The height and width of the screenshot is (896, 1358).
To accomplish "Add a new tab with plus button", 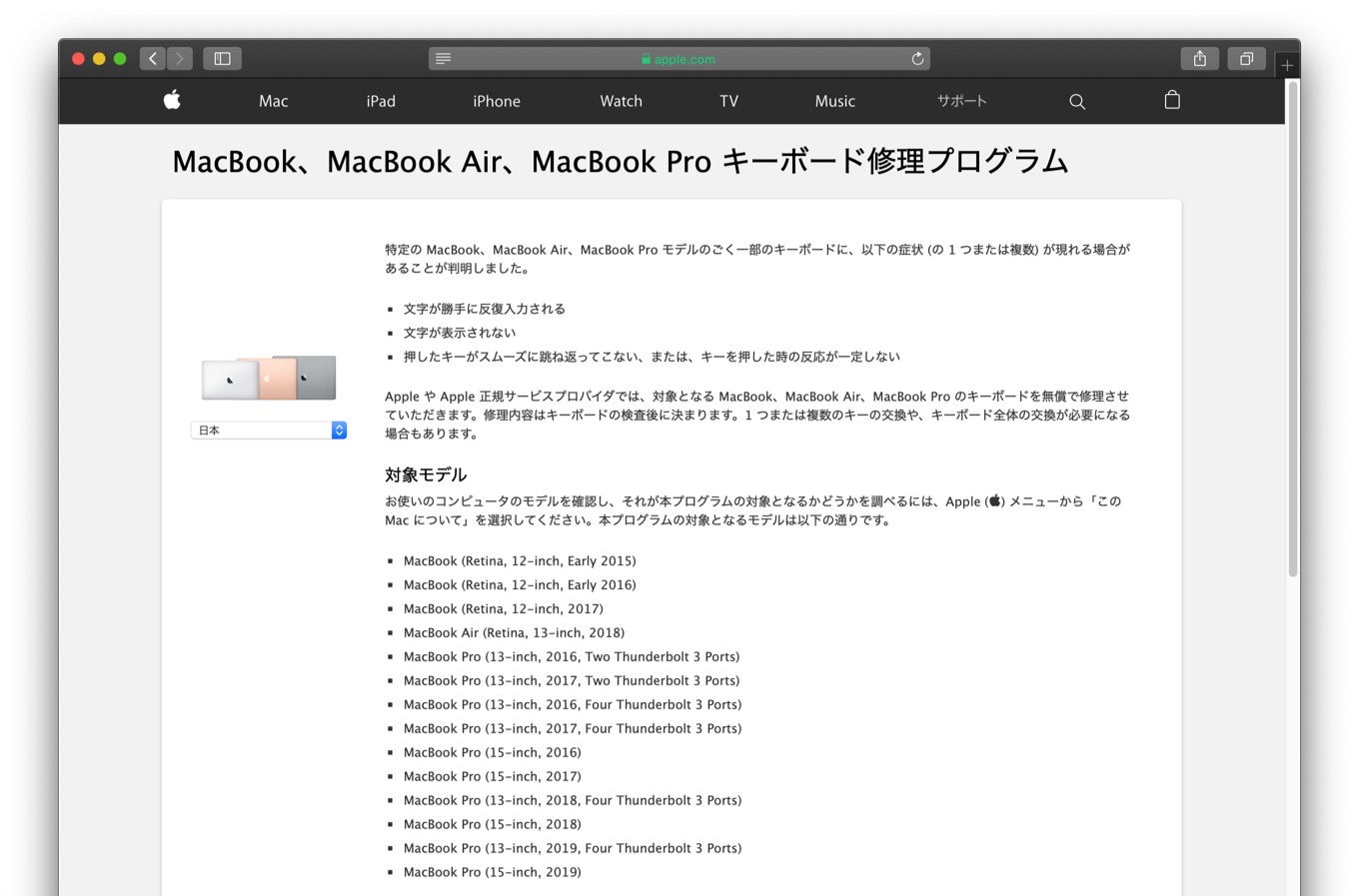I will click(x=1287, y=65).
